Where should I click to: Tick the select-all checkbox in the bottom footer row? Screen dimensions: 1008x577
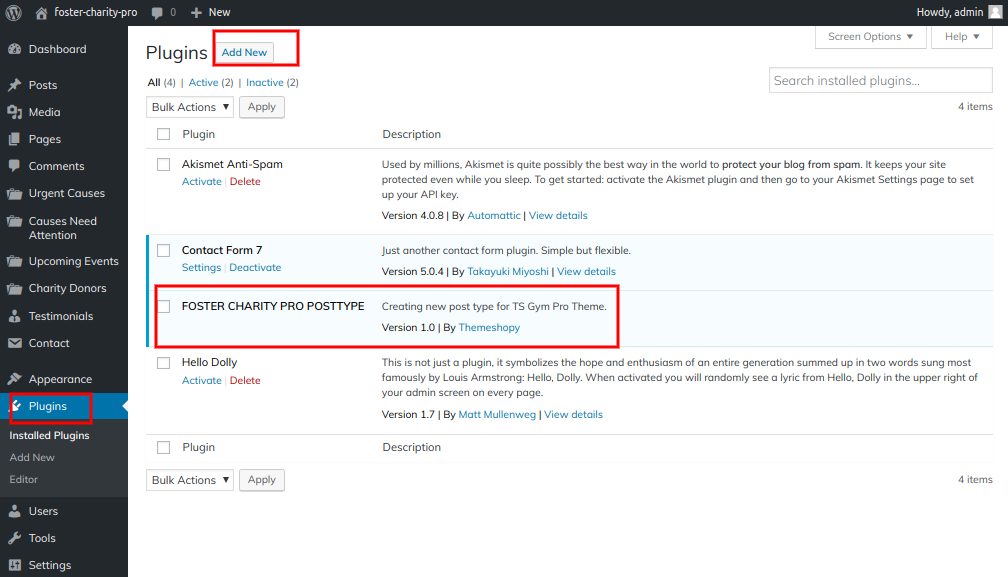pyautogui.click(x=164, y=448)
